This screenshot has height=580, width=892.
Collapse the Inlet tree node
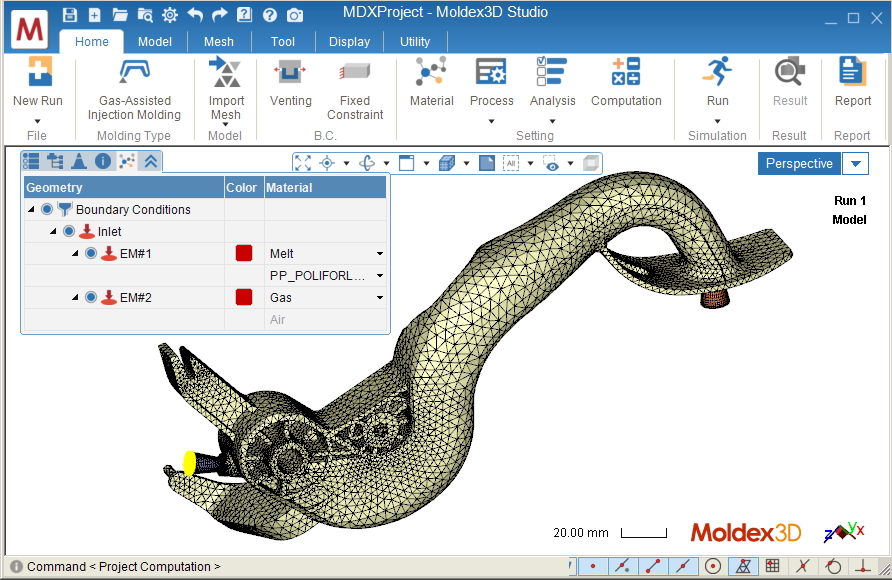[53, 231]
